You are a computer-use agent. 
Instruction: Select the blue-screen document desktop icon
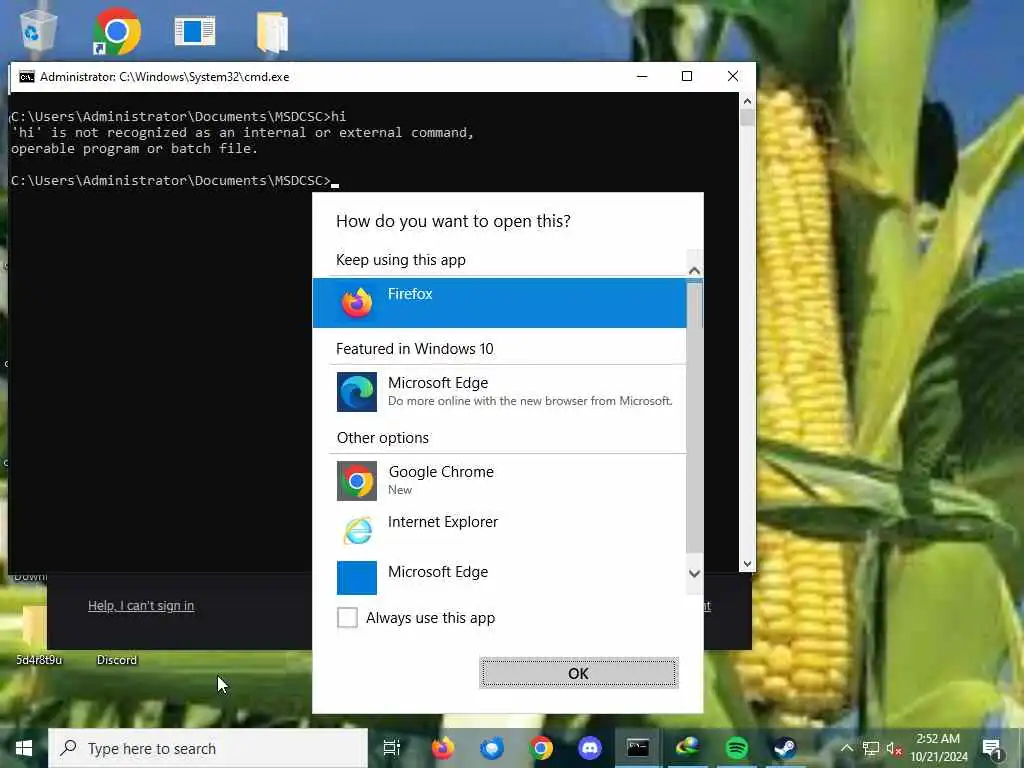click(195, 31)
